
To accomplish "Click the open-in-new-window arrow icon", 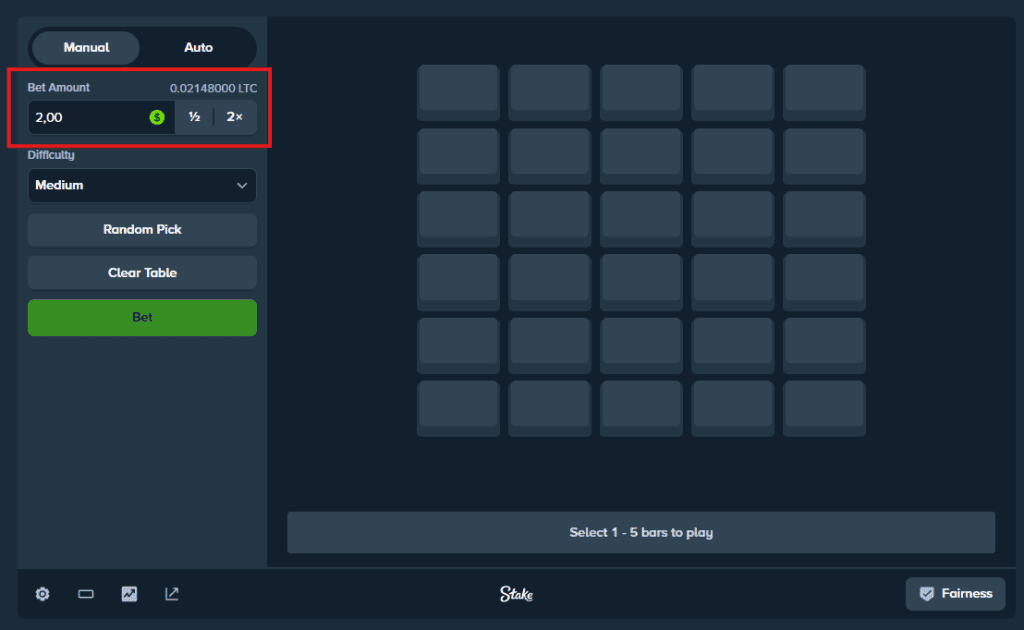I will click(x=171, y=593).
